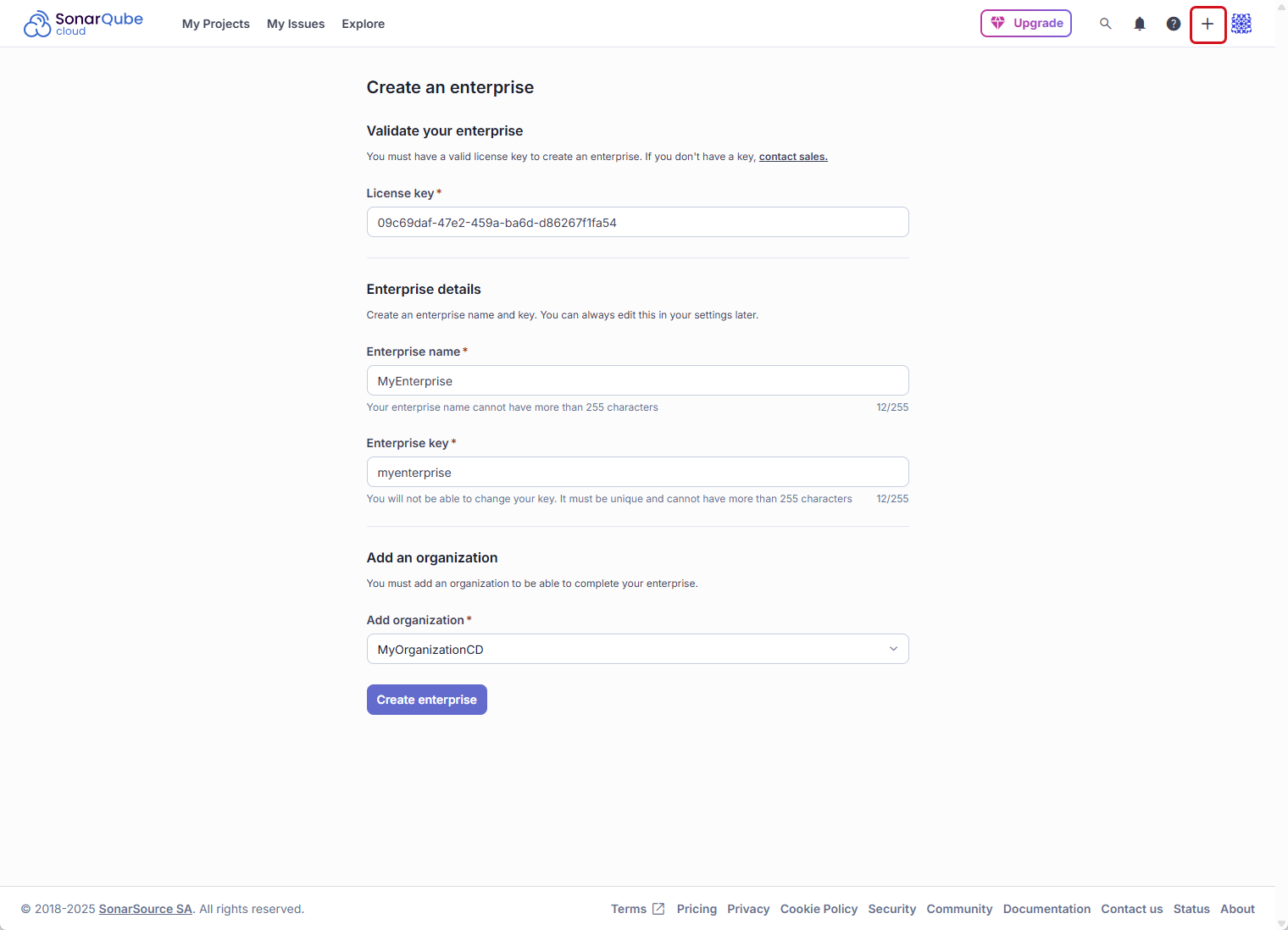This screenshot has height=930, width=1288.
Task: Switch to My Issues
Action: [296, 24]
